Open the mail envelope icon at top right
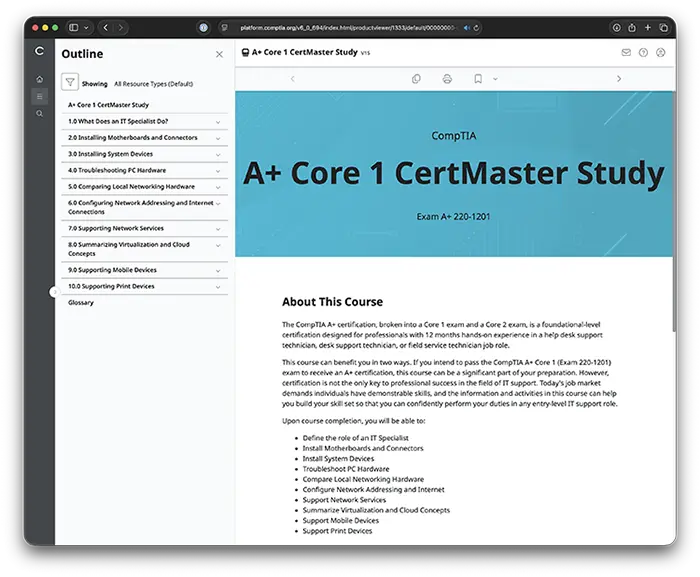The width and height of the screenshot is (700, 577). (626, 52)
